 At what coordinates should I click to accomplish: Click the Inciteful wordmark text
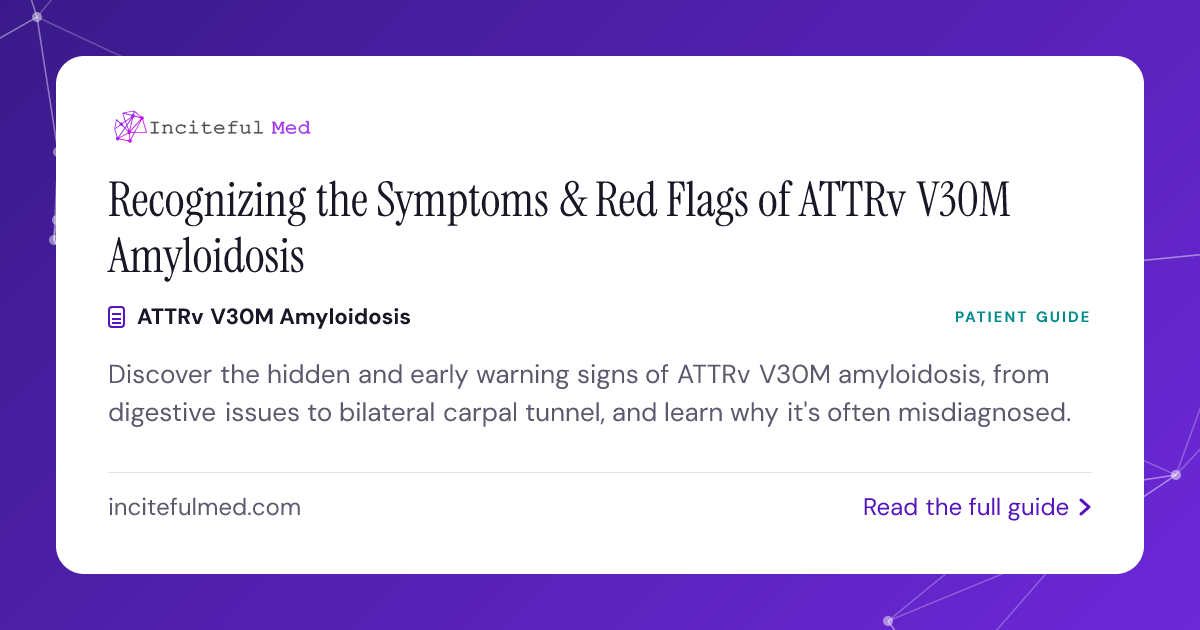coord(207,127)
